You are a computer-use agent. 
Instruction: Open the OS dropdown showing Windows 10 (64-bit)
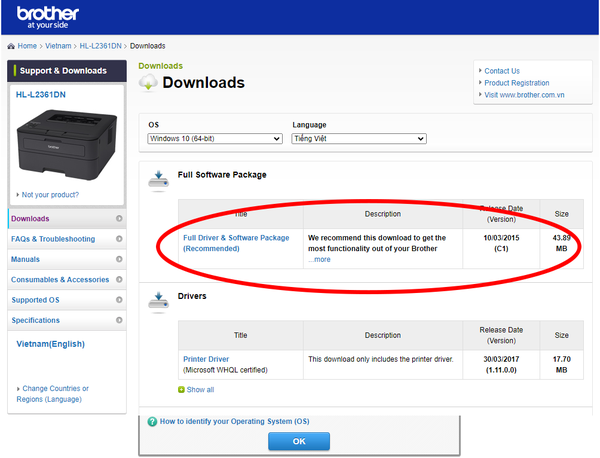215,139
